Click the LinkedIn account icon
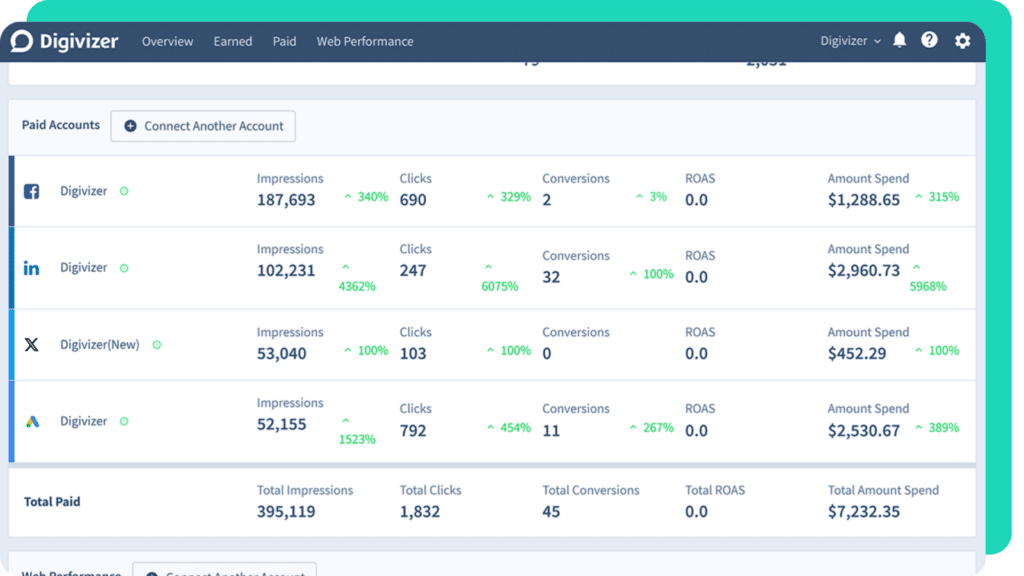This screenshot has height=576, width=1024. (32, 268)
